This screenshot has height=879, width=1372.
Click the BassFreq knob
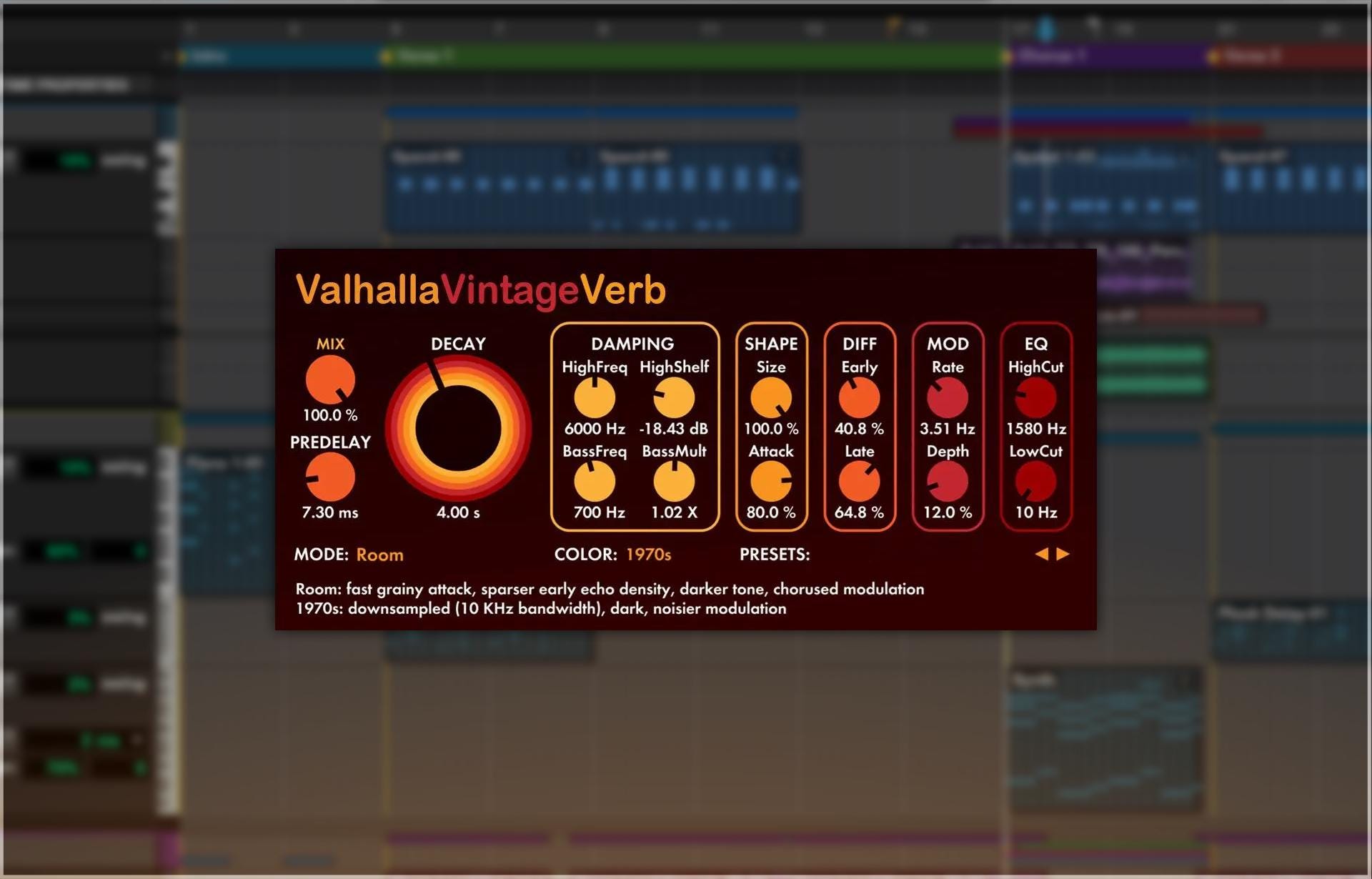point(595,481)
